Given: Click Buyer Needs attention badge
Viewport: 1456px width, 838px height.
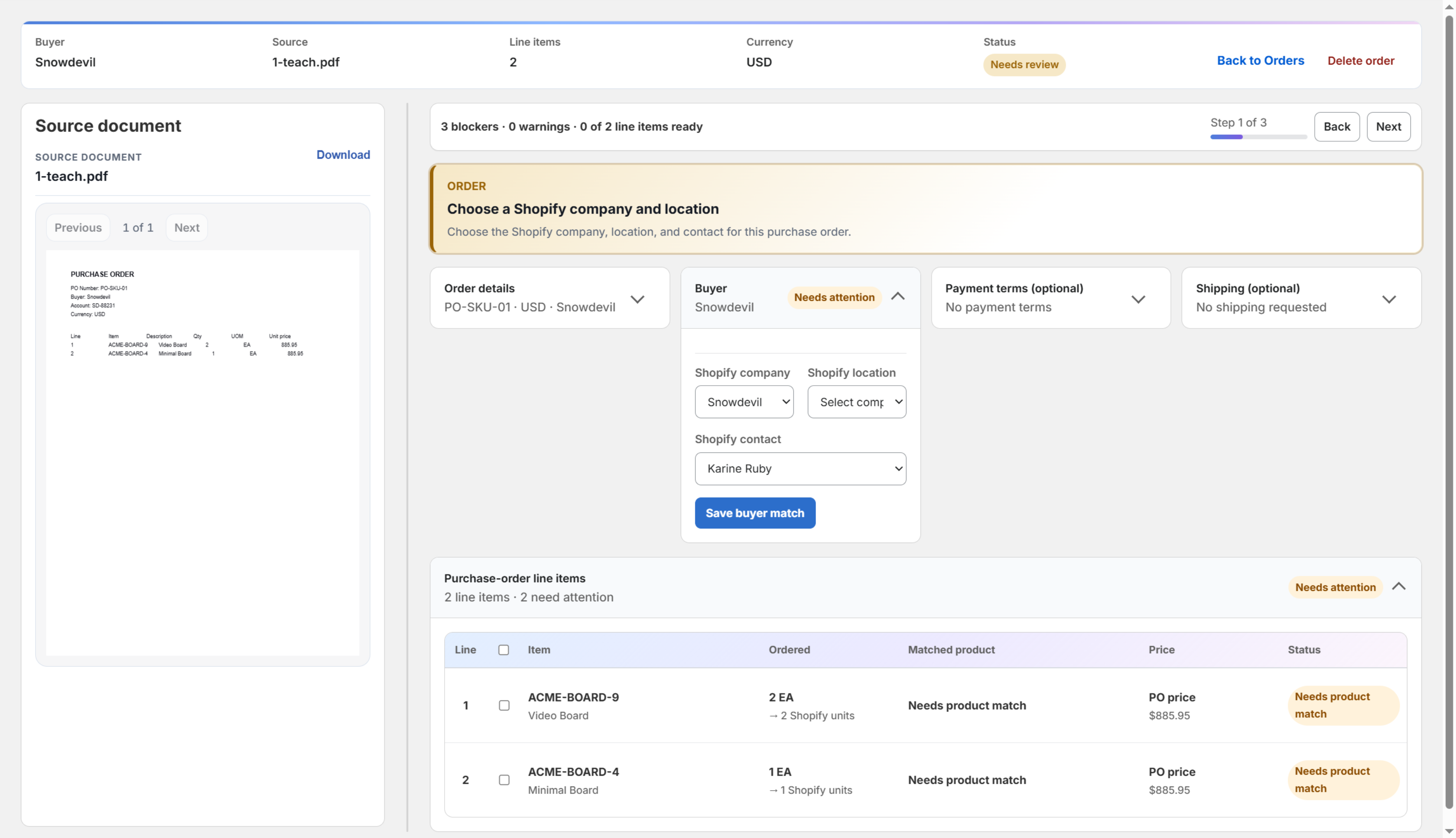Looking at the screenshot, I should (x=834, y=298).
